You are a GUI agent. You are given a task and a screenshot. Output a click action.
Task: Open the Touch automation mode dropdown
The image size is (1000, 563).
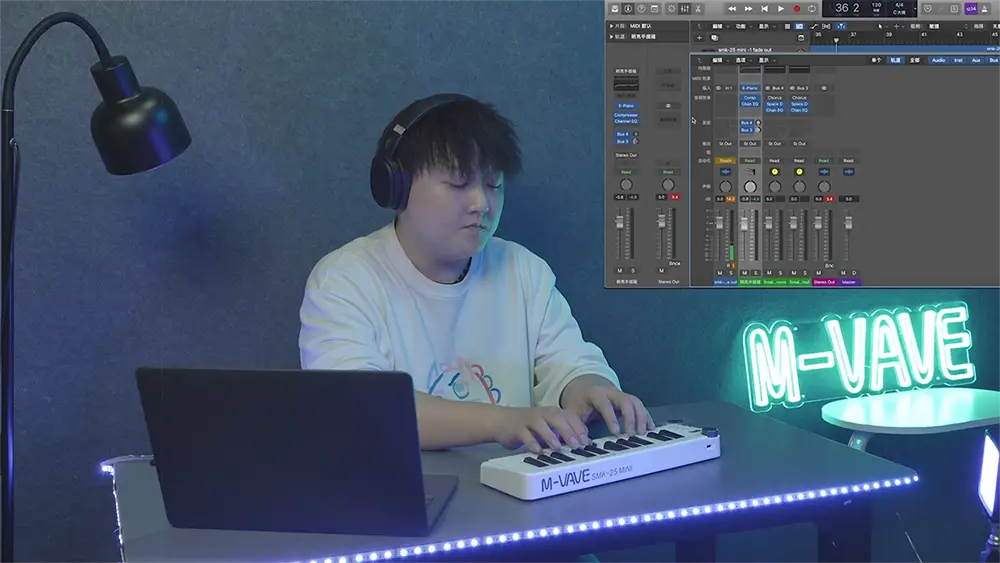tap(725, 161)
